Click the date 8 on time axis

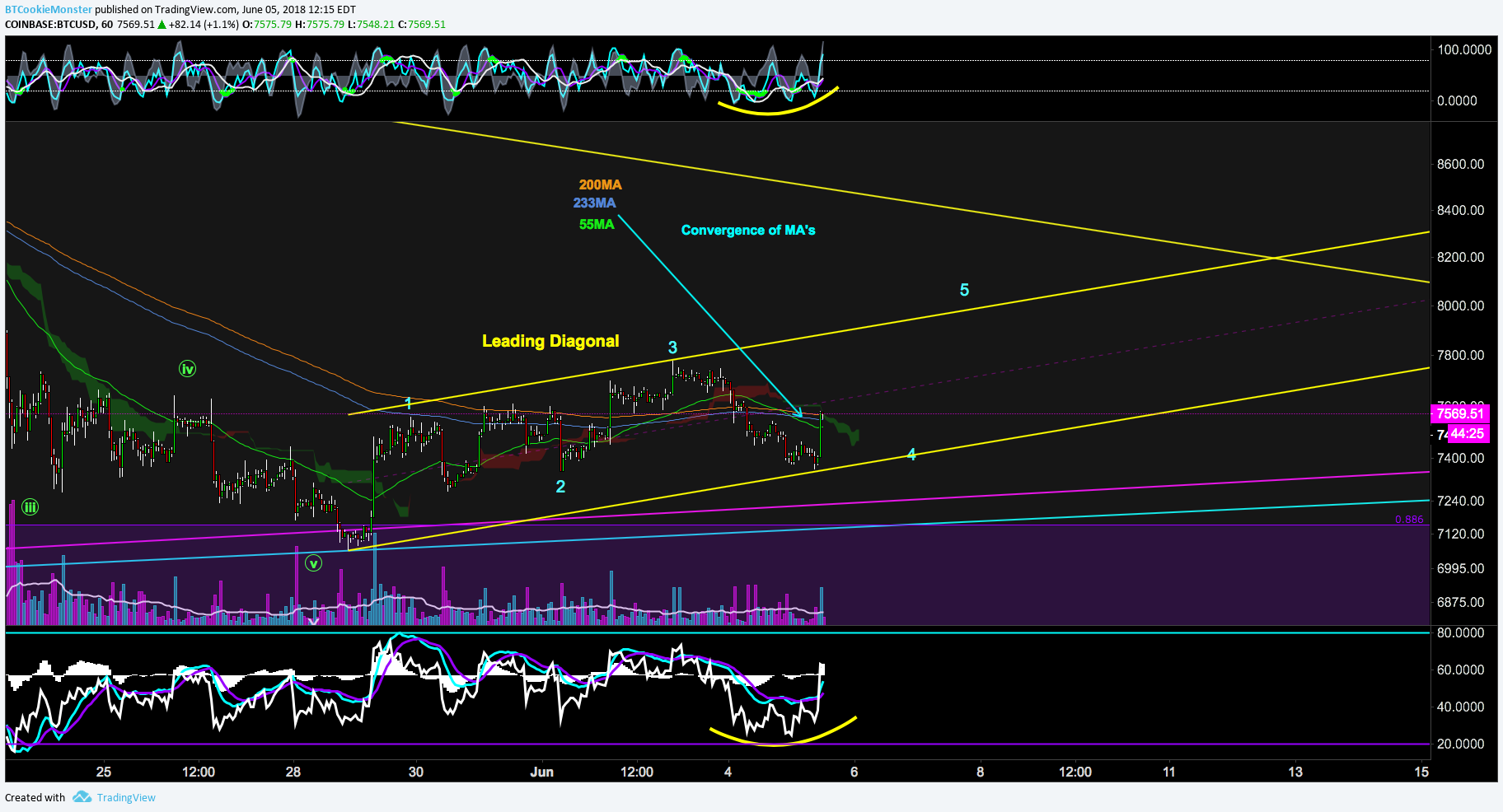pyautogui.click(x=980, y=772)
